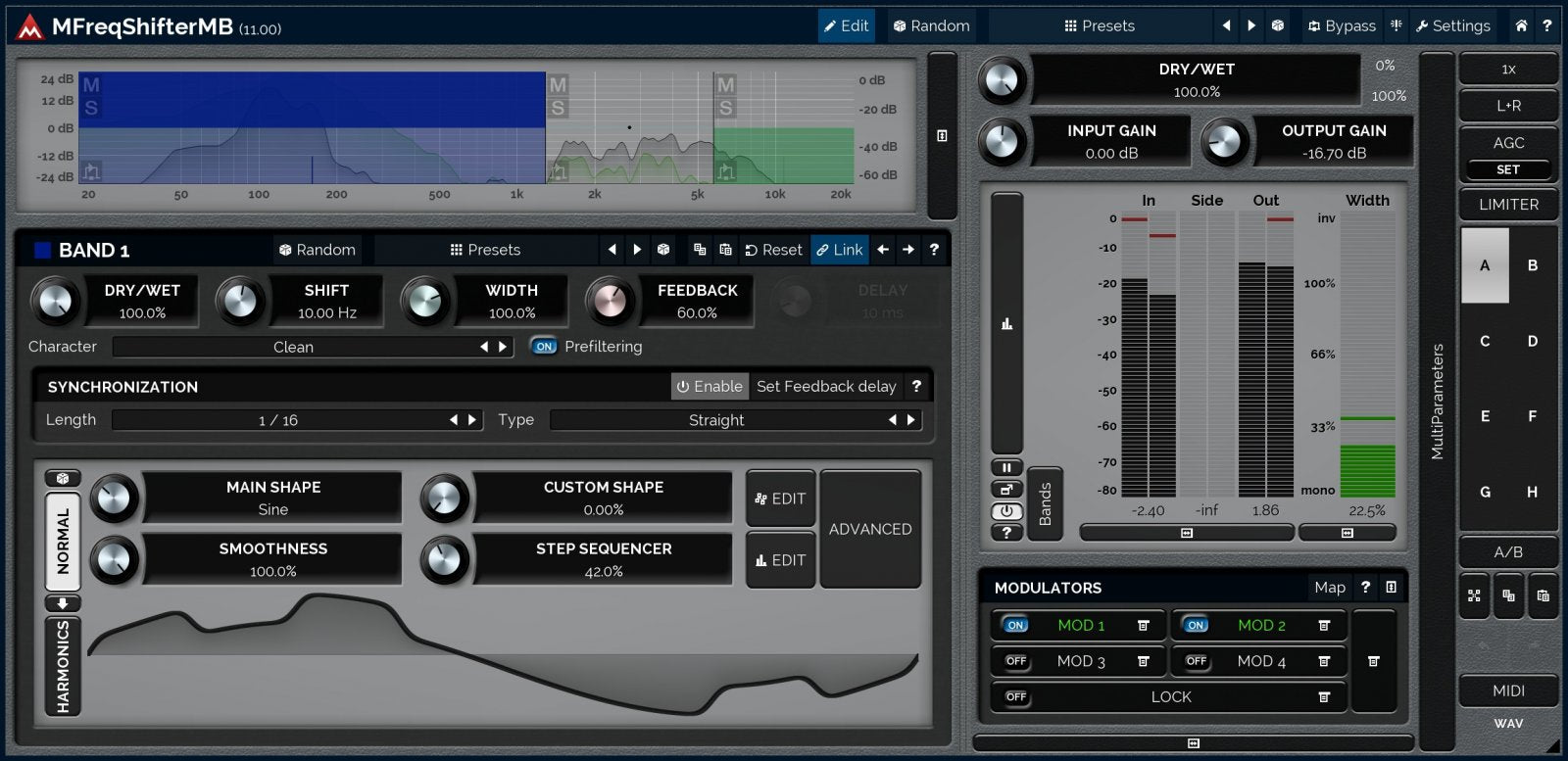Open MOD 2 menu icon

1324,625
